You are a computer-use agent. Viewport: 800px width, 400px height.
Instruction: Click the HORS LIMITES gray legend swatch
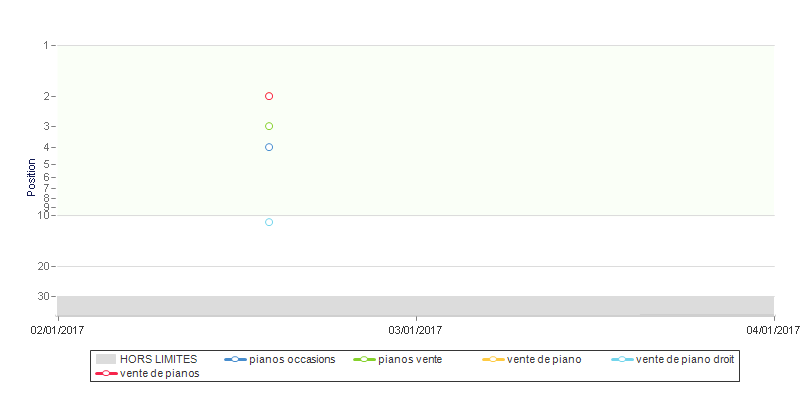[106, 359]
